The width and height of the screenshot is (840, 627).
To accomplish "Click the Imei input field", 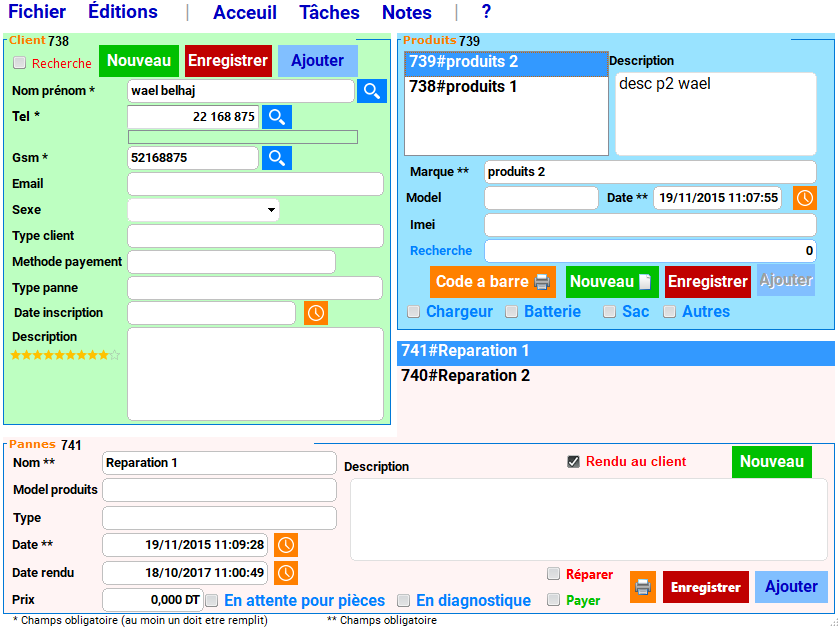I will (650, 225).
